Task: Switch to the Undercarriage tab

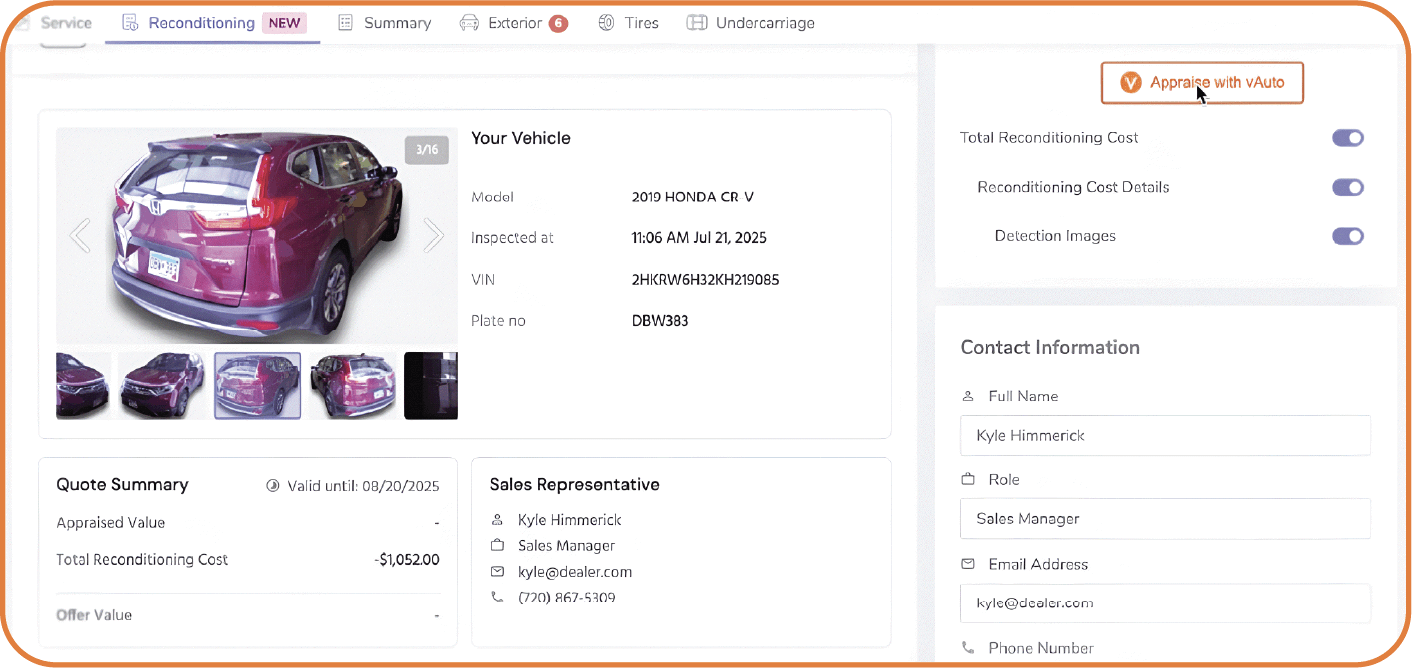Action: pyautogui.click(x=764, y=23)
